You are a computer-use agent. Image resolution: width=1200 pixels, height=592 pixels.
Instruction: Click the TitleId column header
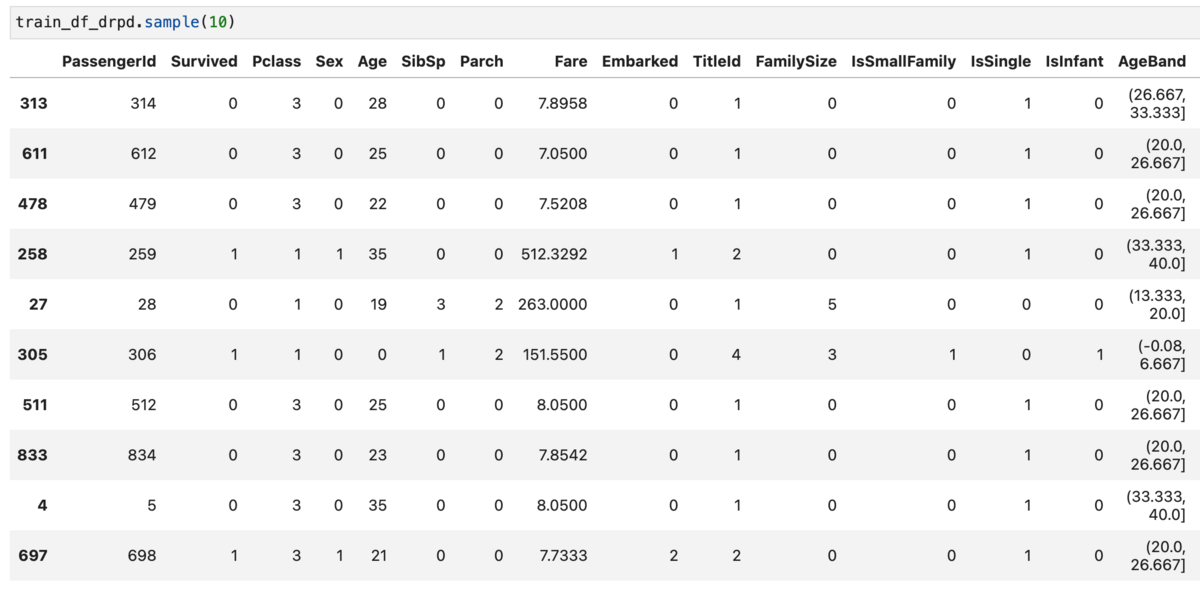pyautogui.click(x=717, y=61)
